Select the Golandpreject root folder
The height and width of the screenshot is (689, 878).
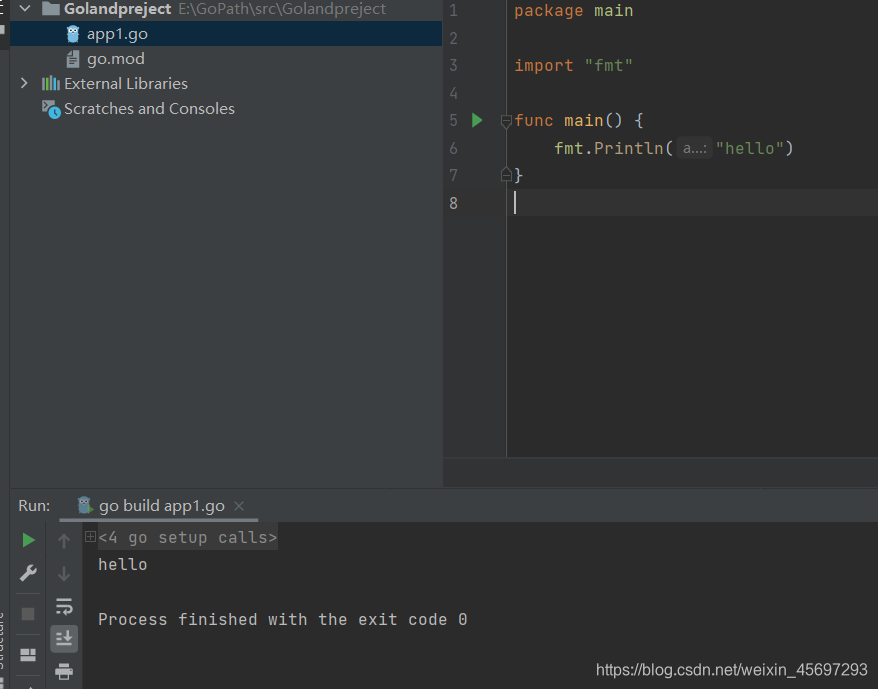(117, 9)
